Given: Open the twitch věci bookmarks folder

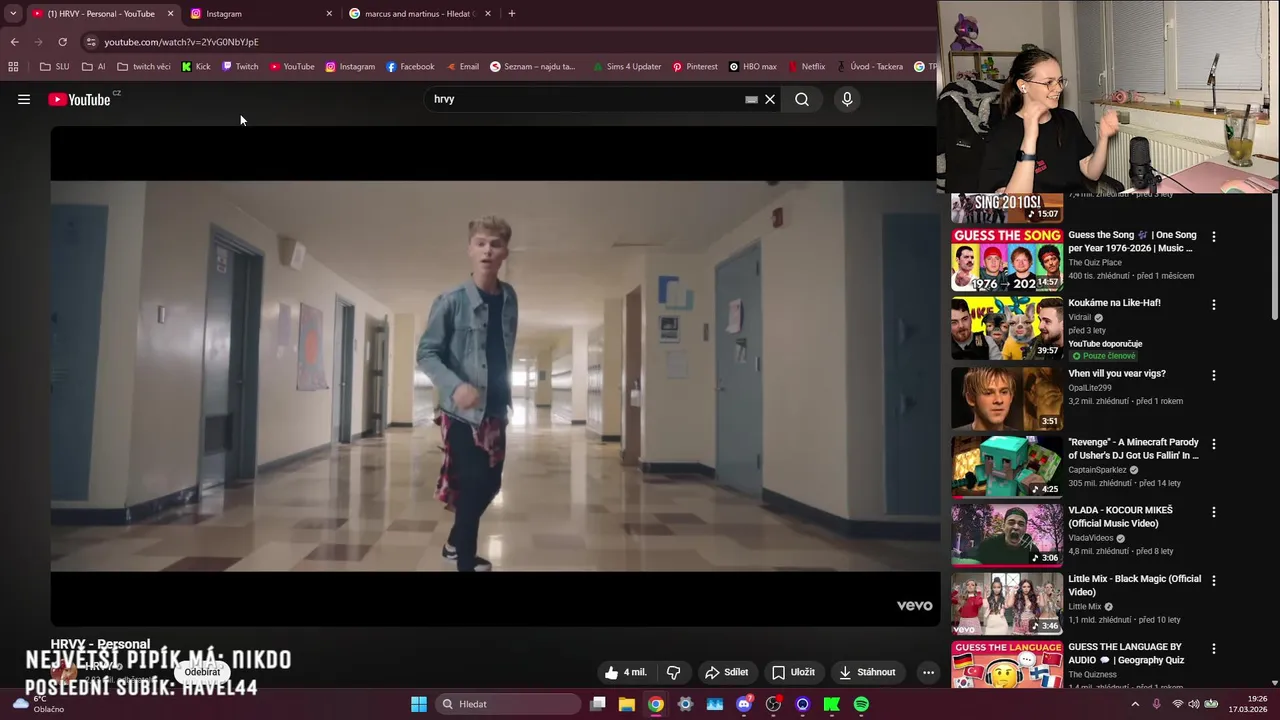Looking at the screenshot, I should pos(144,67).
